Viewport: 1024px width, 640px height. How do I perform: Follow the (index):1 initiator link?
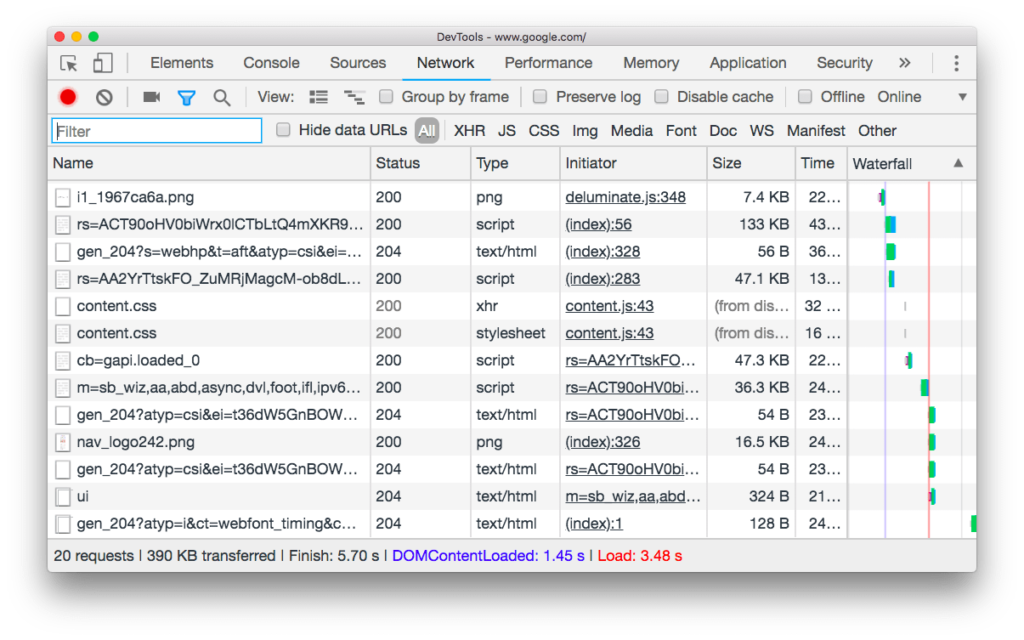[x=594, y=524]
